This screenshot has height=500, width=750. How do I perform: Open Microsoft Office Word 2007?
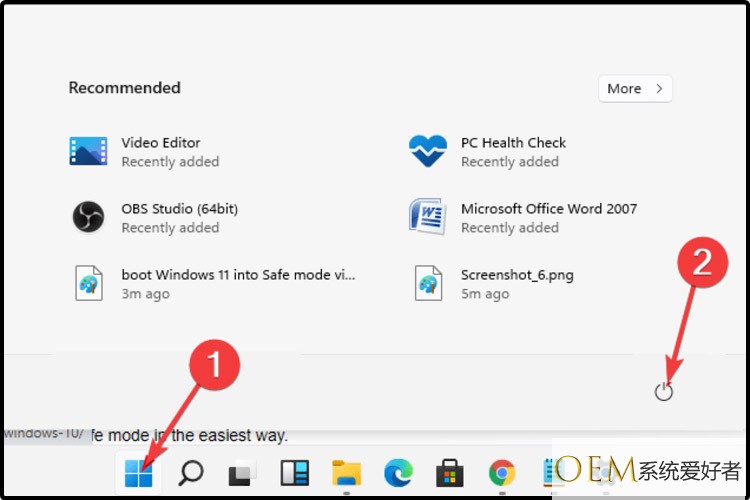(x=428, y=217)
